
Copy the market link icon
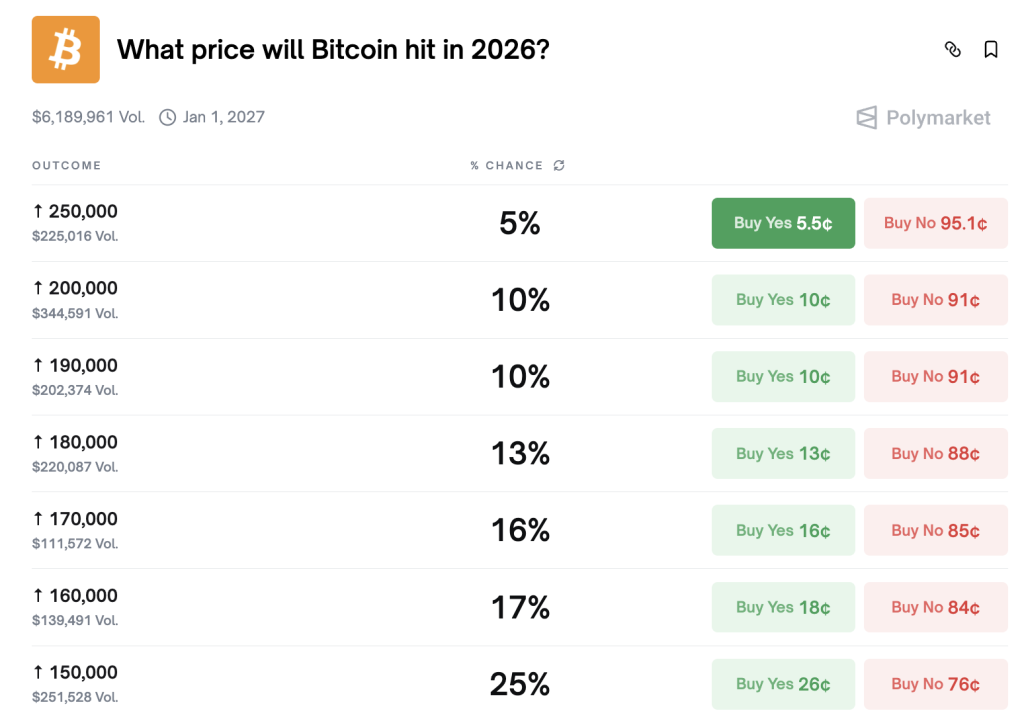(953, 49)
